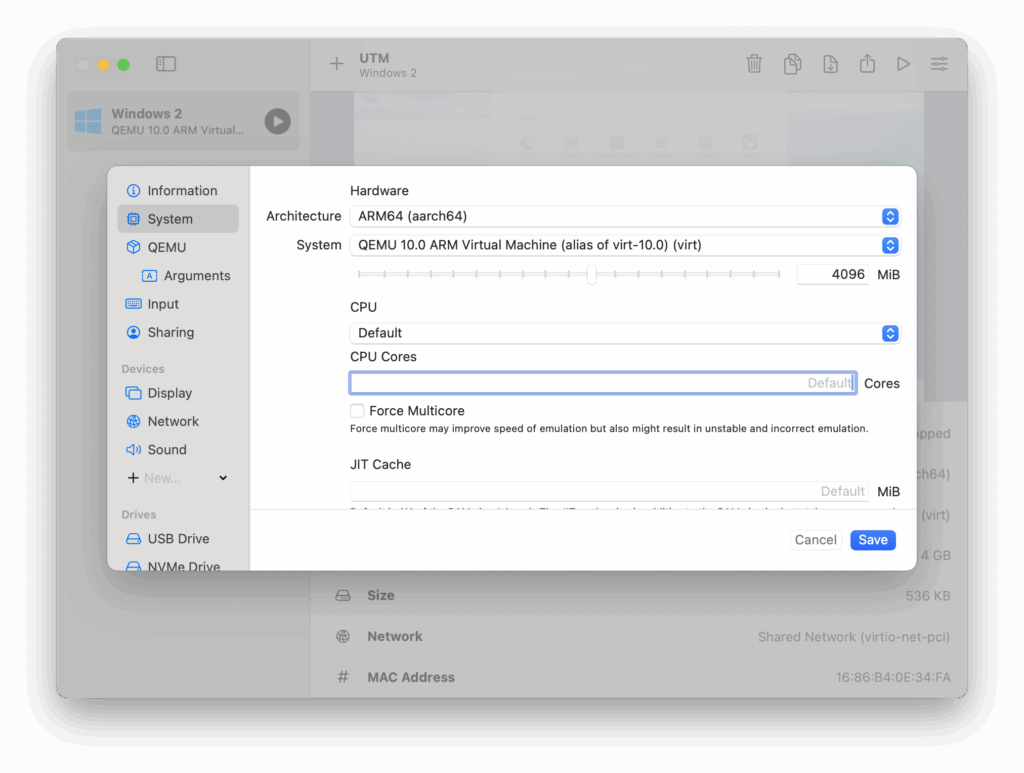Click the plus icon to add VM
The height and width of the screenshot is (773, 1024).
(336, 64)
